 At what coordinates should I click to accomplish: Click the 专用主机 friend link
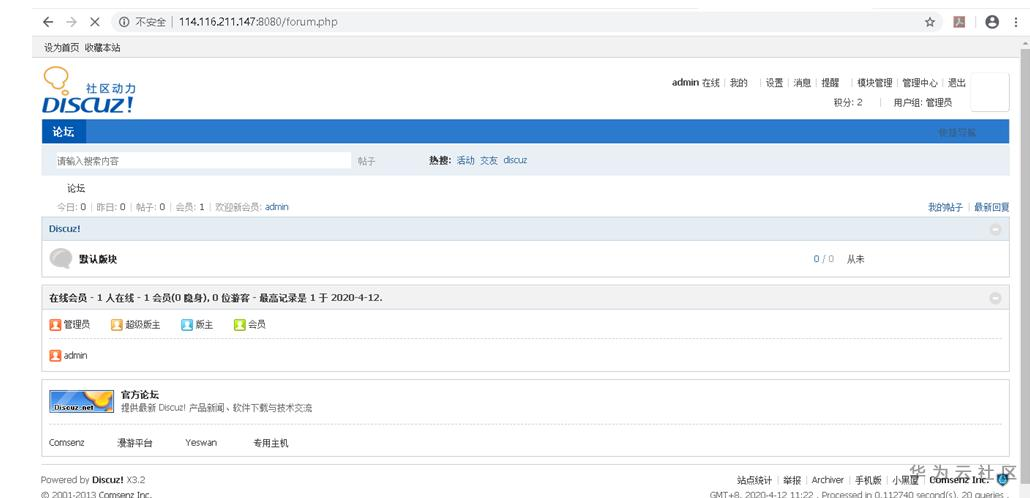click(x=271, y=443)
